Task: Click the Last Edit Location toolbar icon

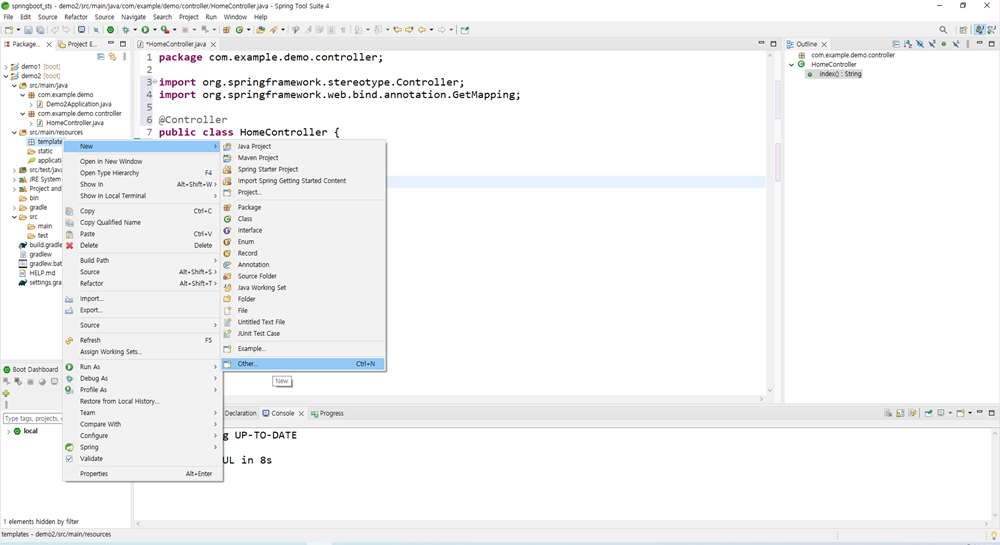Action: [397, 30]
